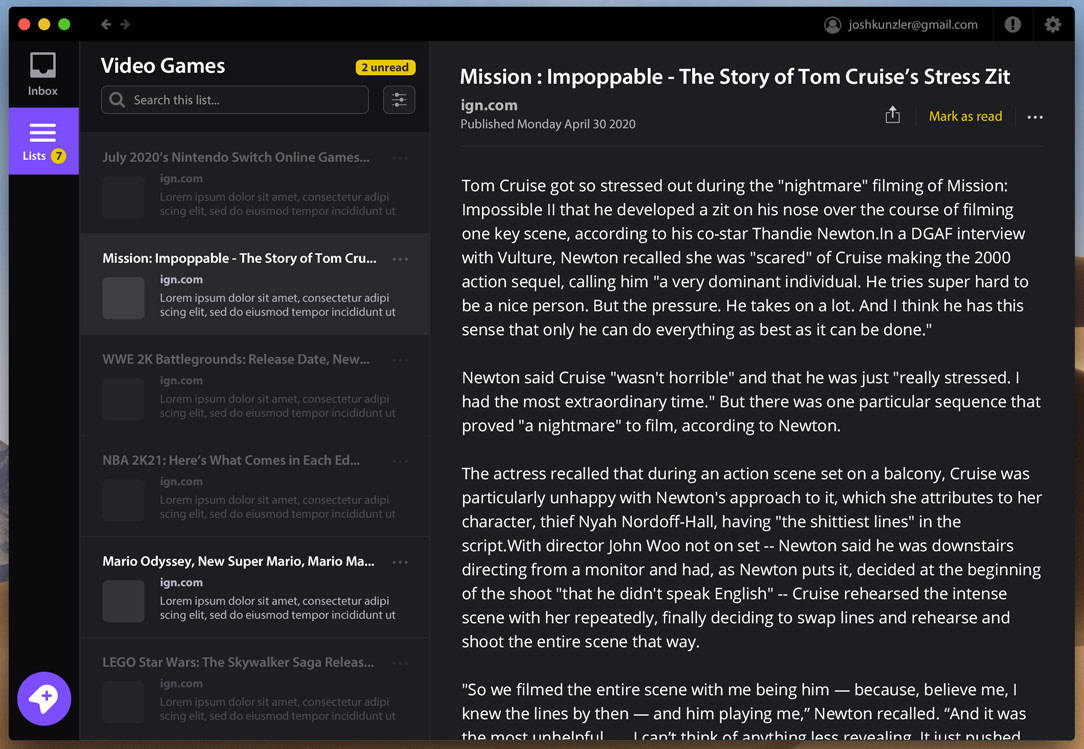Select Mission: Impoppable list entry title
Image resolution: width=1084 pixels, height=749 pixels.
tap(239, 258)
